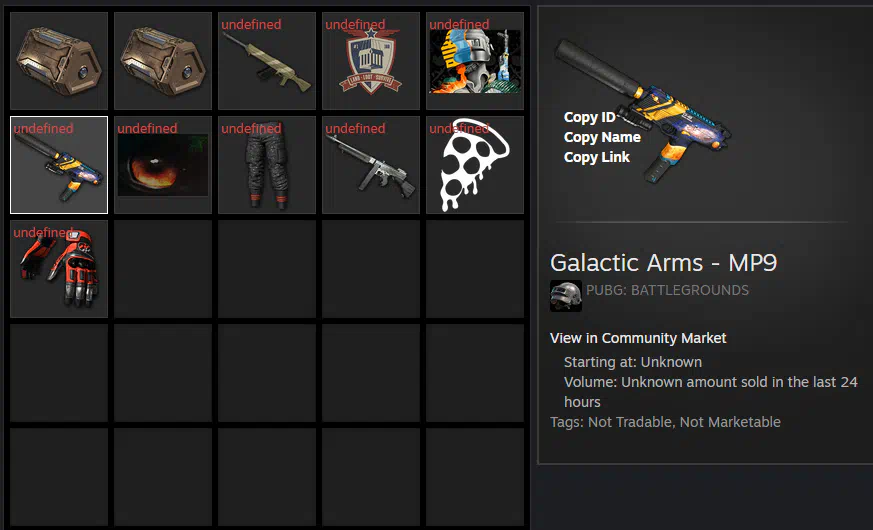The height and width of the screenshot is (530, 873).
Task: Click the large MP9 preview image
Action: [645, 111]
